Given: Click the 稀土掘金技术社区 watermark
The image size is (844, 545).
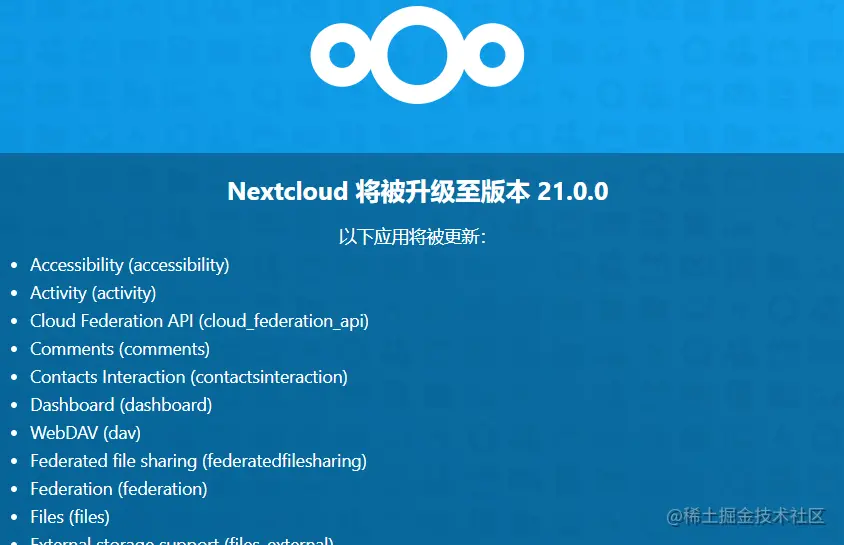Looking at the screenshot, I should tap(745, 516).
